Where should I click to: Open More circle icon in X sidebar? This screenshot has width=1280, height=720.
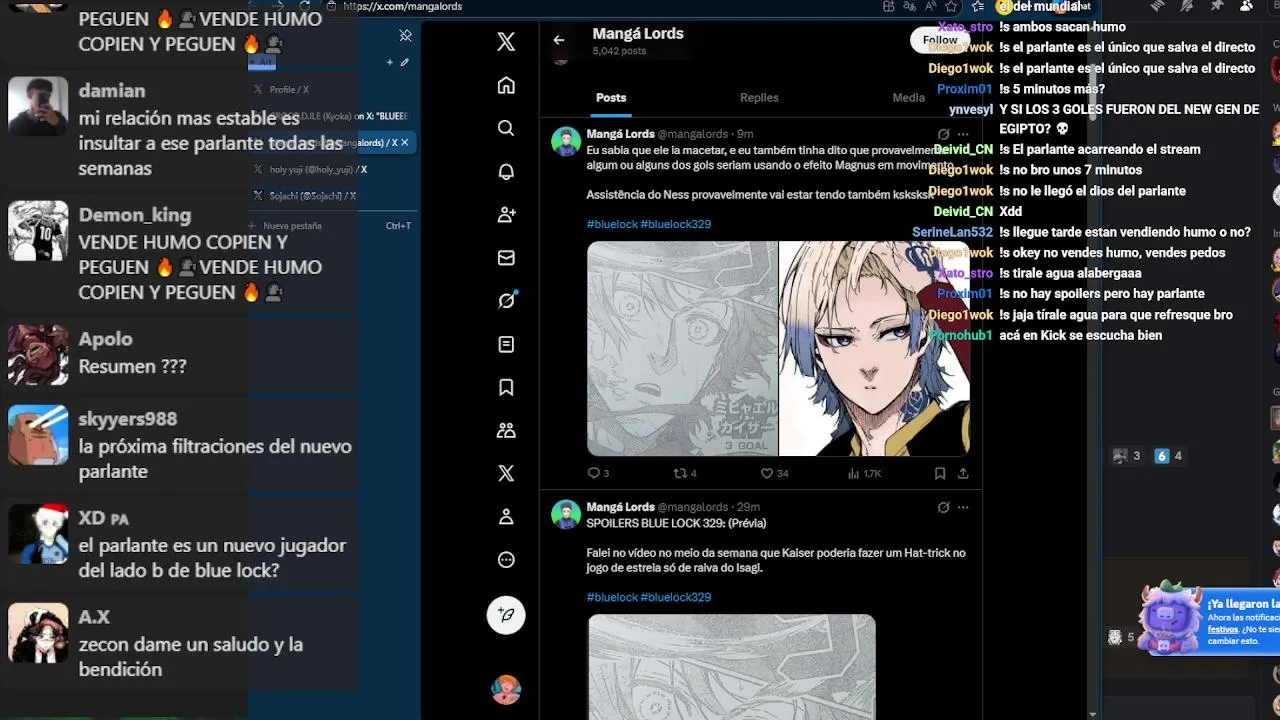[x=506, y=560]
